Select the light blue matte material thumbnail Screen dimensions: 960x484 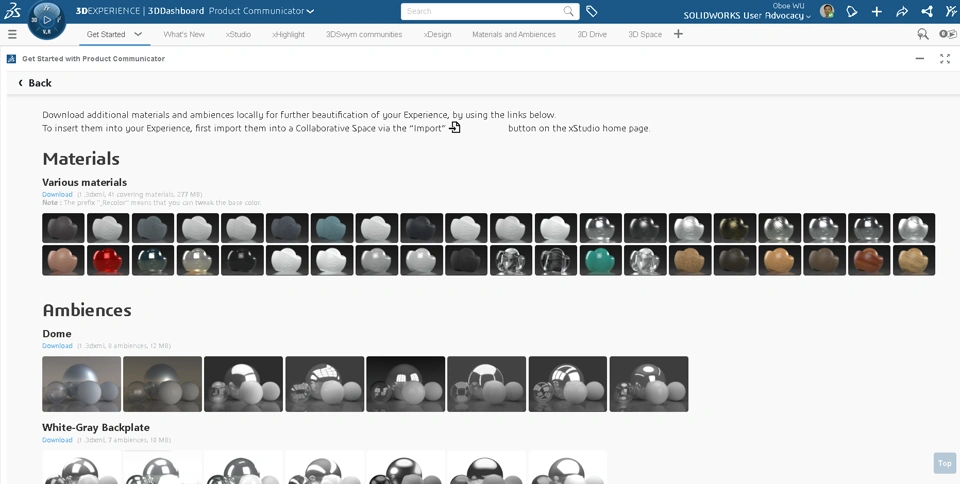(x=332, y=228)
